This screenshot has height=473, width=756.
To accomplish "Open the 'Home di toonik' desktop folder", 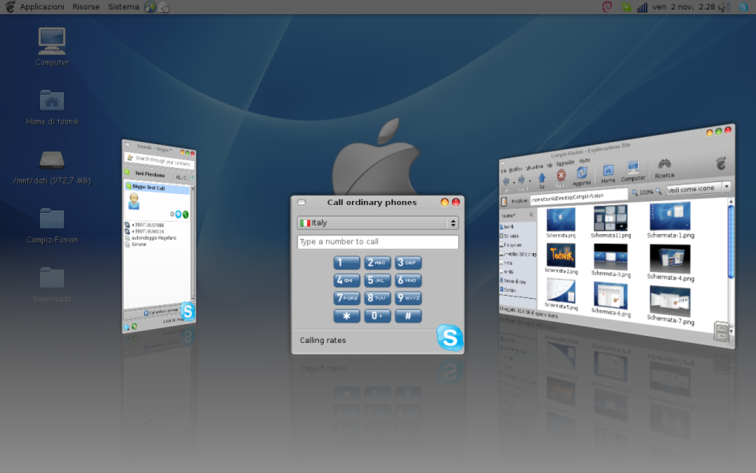I will (52, 101).
